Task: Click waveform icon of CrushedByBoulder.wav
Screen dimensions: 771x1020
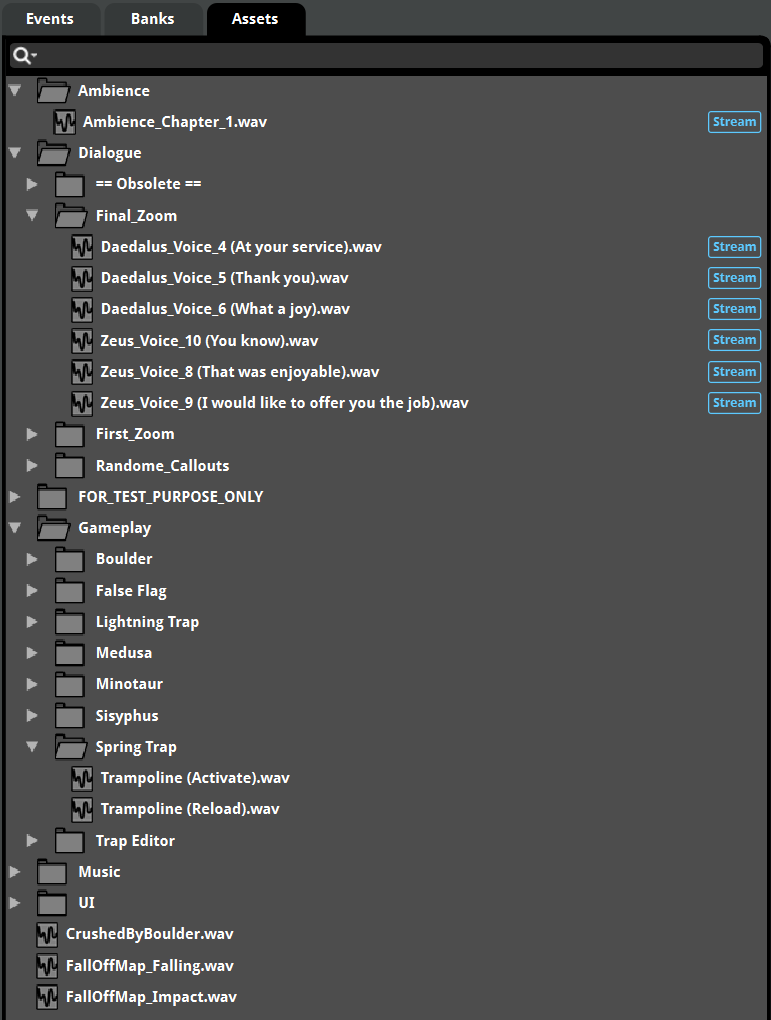Action: click(x=47, y=934)
